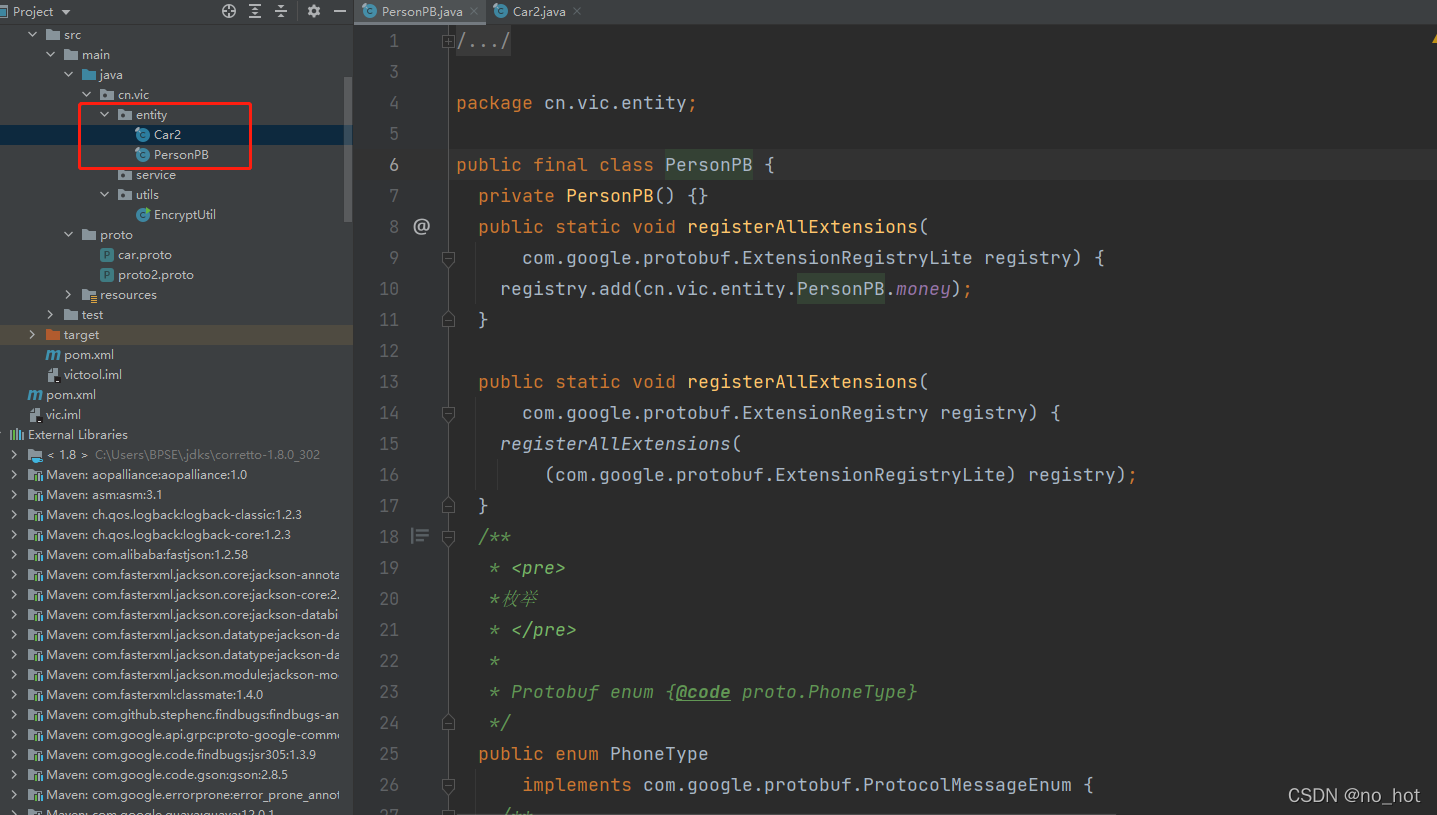Click the car.proto file icon

click(108, 255)
